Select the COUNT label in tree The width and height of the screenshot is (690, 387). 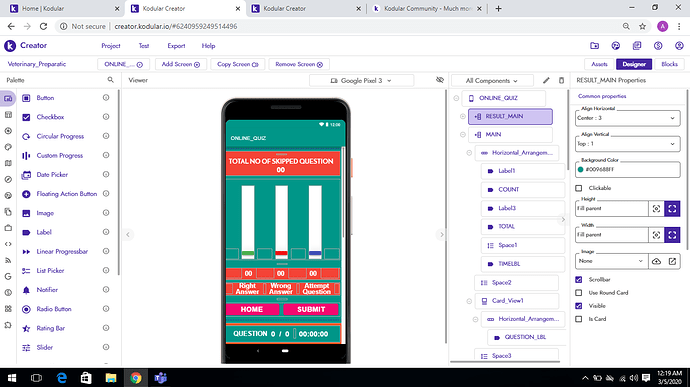[523, 189]
